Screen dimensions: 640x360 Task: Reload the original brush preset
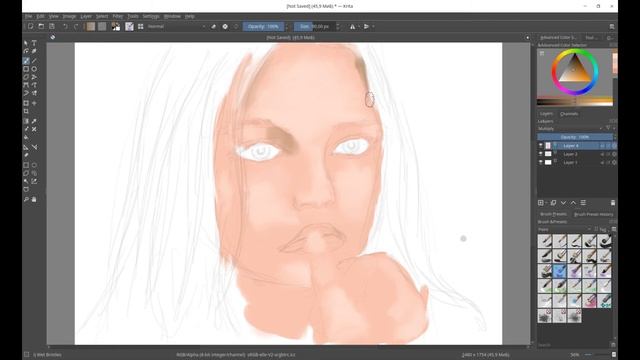(236, 27)
